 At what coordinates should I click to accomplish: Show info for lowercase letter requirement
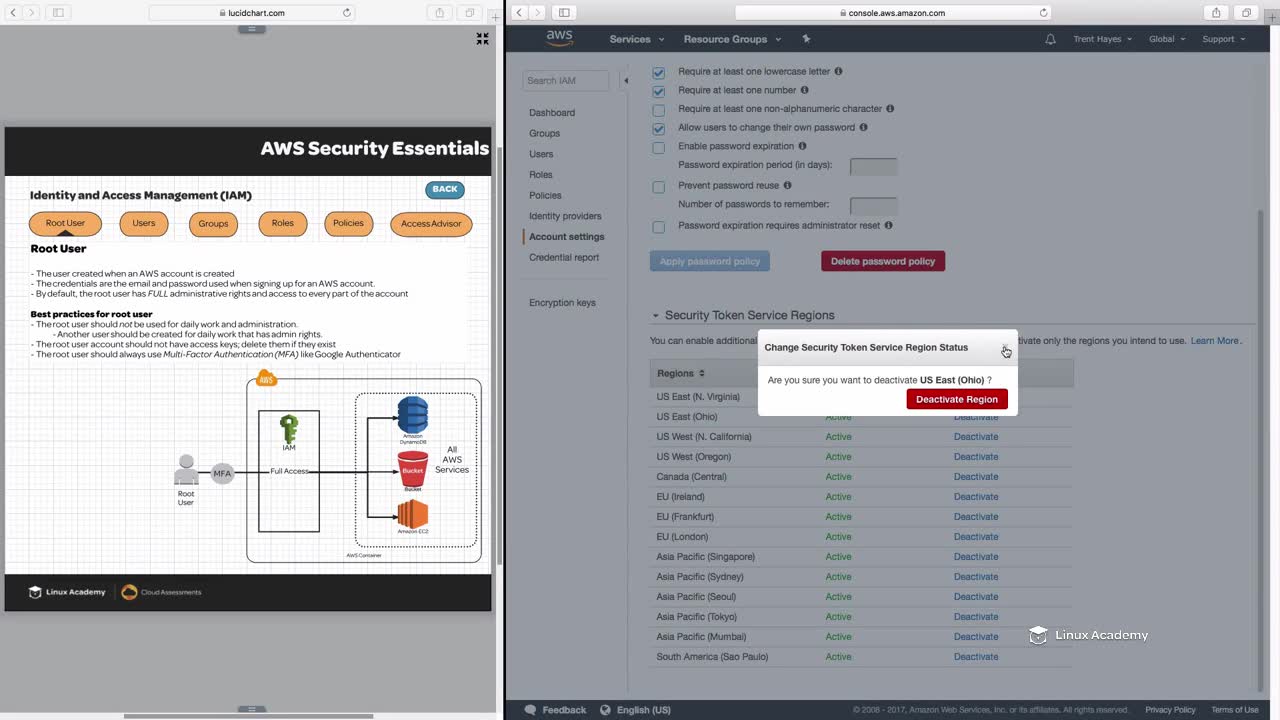pos(838,71)
